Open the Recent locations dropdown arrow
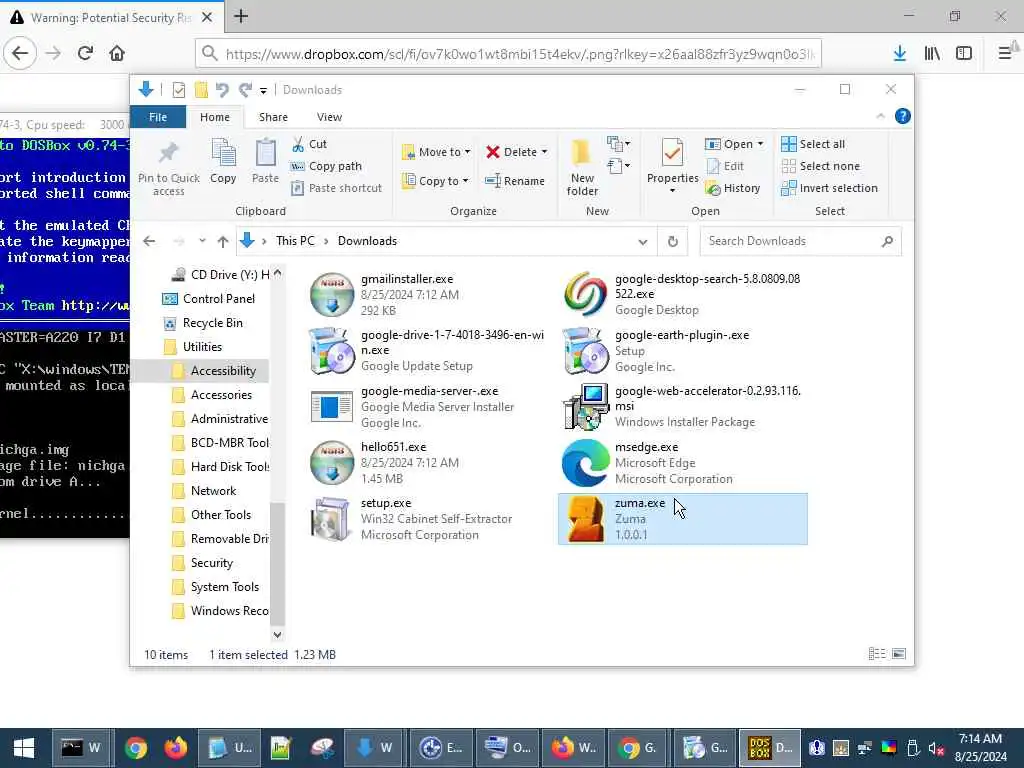 click(202, 241)
